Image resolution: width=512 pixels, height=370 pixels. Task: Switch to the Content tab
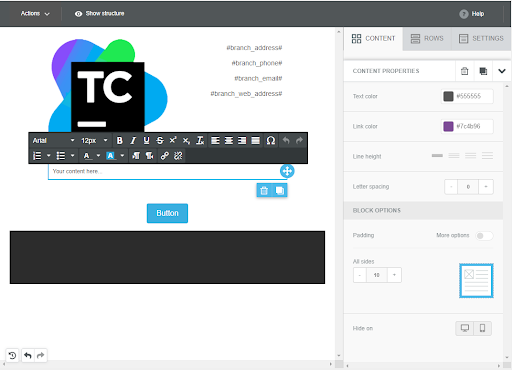coord(373,39)
